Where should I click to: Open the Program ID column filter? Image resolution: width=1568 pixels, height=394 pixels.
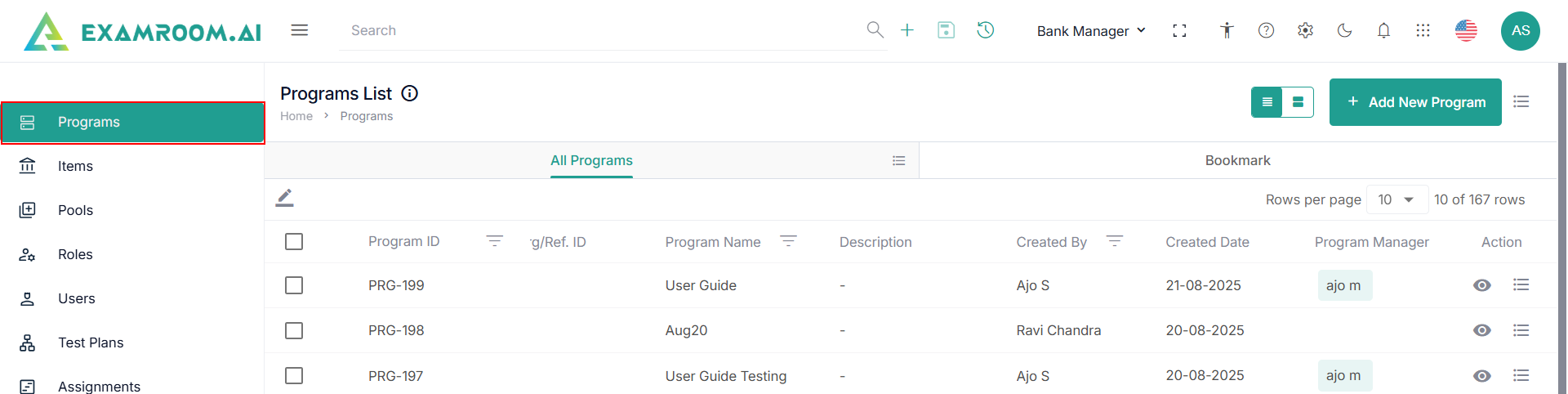[494, 241]
